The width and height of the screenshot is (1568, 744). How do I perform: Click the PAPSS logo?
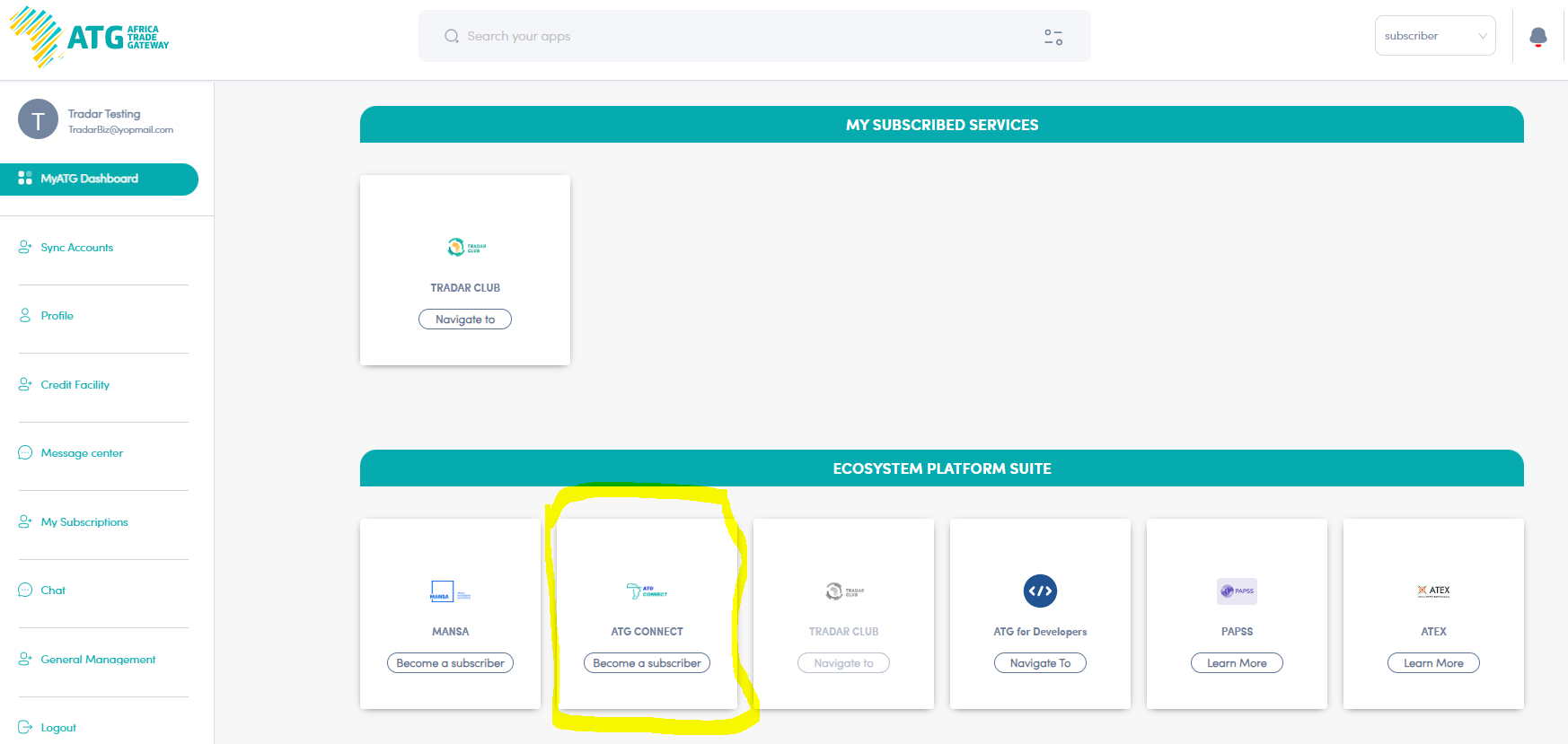pos(1237,591)
